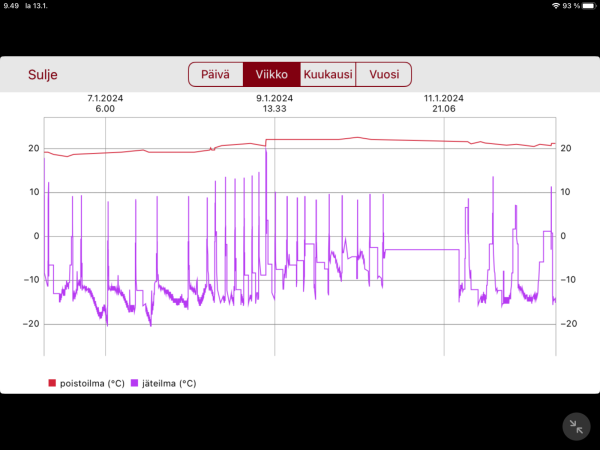Tap the 9.1.2024 13.33 time marker
The height and width of the screenshot is (450, 600).
click(273, 103)
